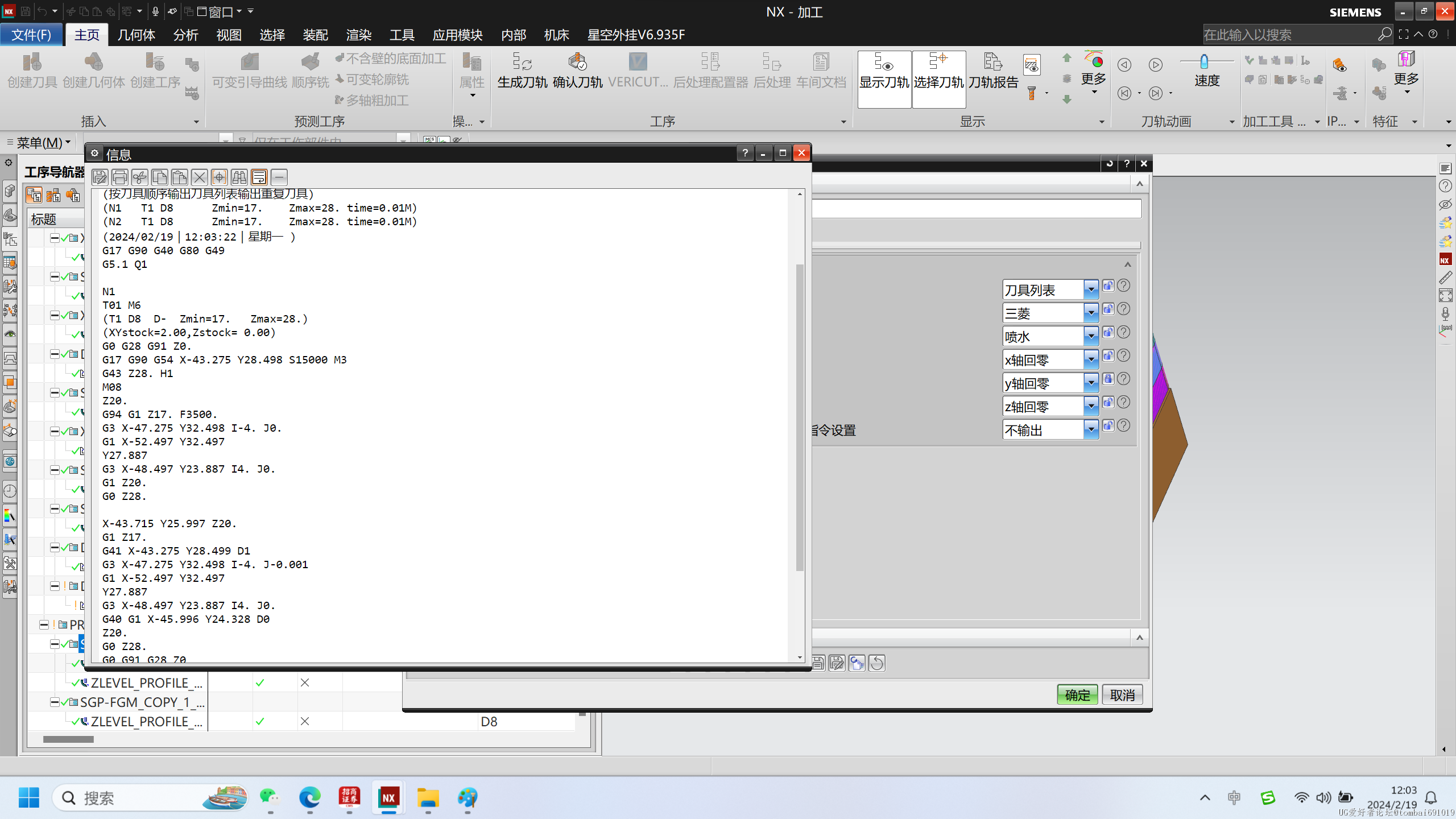The width and height of the screenshot is (1456, 819).
Task: Click rewind to start animation button
Action: [x=1124, y=93]
